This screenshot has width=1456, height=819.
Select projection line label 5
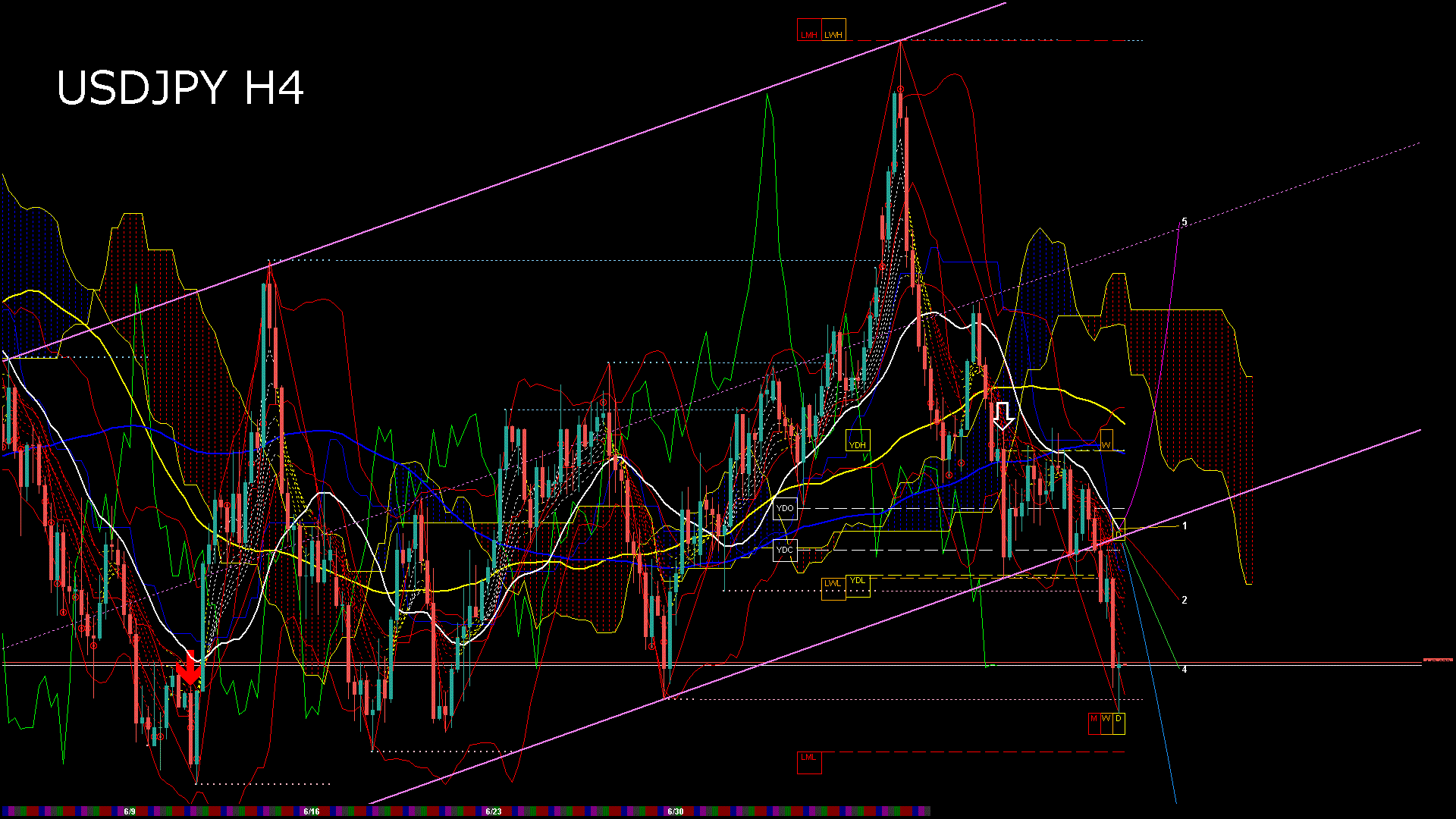point(1185,222)
